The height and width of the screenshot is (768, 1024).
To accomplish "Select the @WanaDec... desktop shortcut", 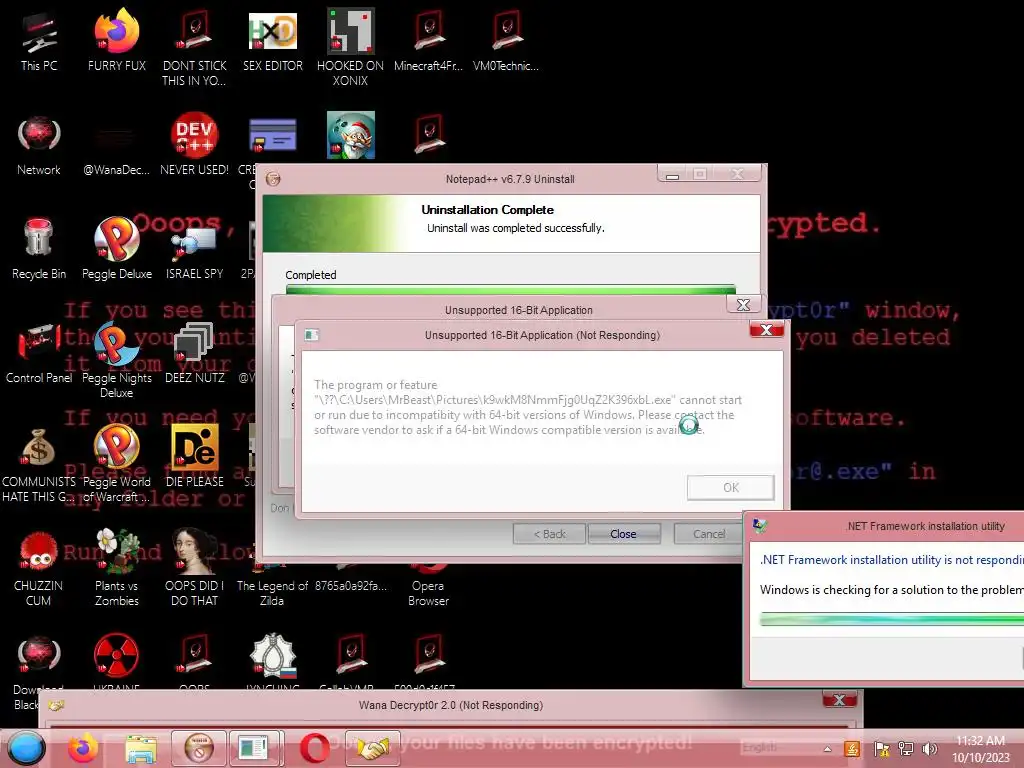I will pyautogui.click(x=117, y=146).
